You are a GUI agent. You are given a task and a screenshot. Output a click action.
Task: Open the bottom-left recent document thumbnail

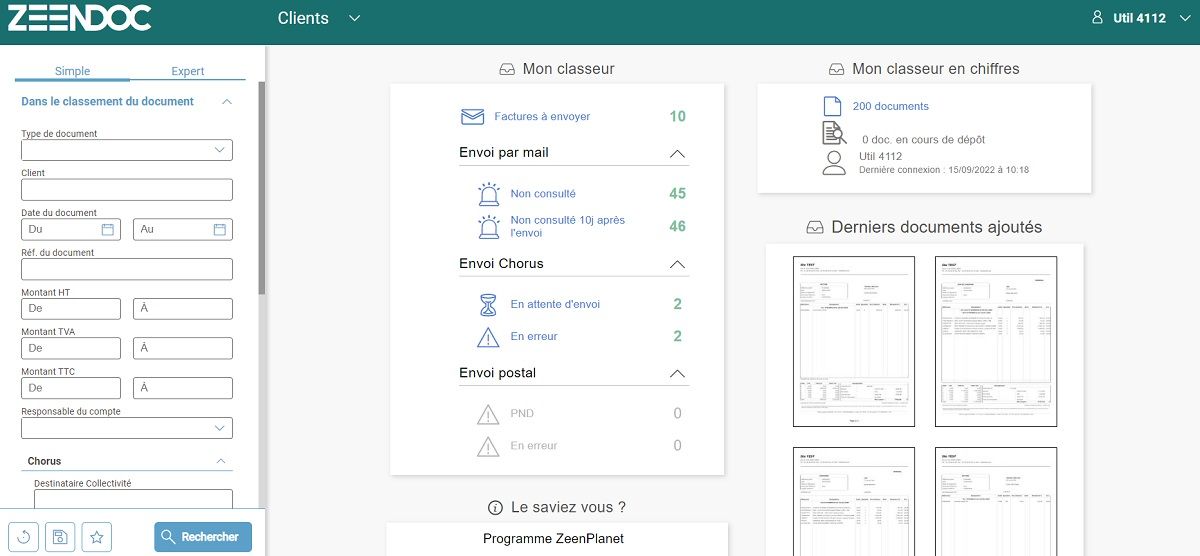coord(855,501)
